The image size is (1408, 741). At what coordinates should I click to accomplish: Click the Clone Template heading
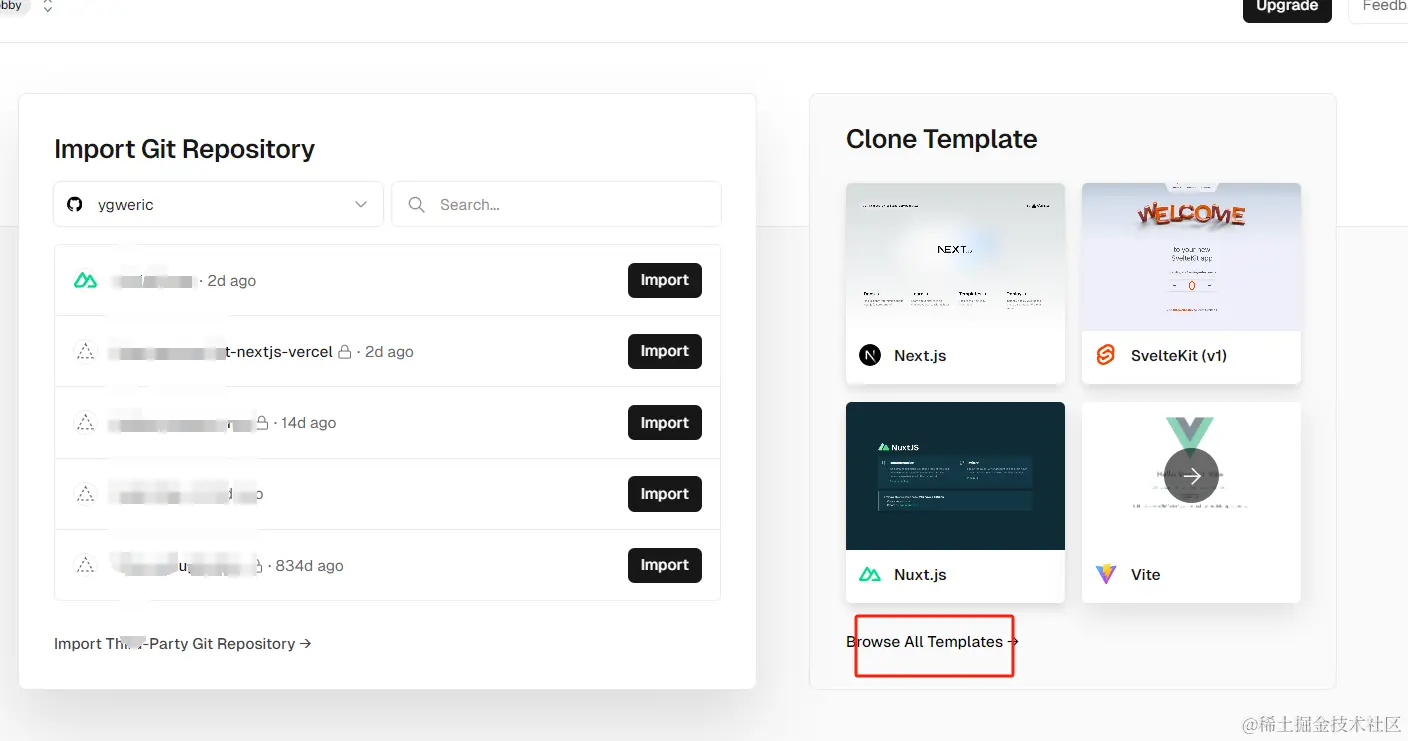(941, 139)
